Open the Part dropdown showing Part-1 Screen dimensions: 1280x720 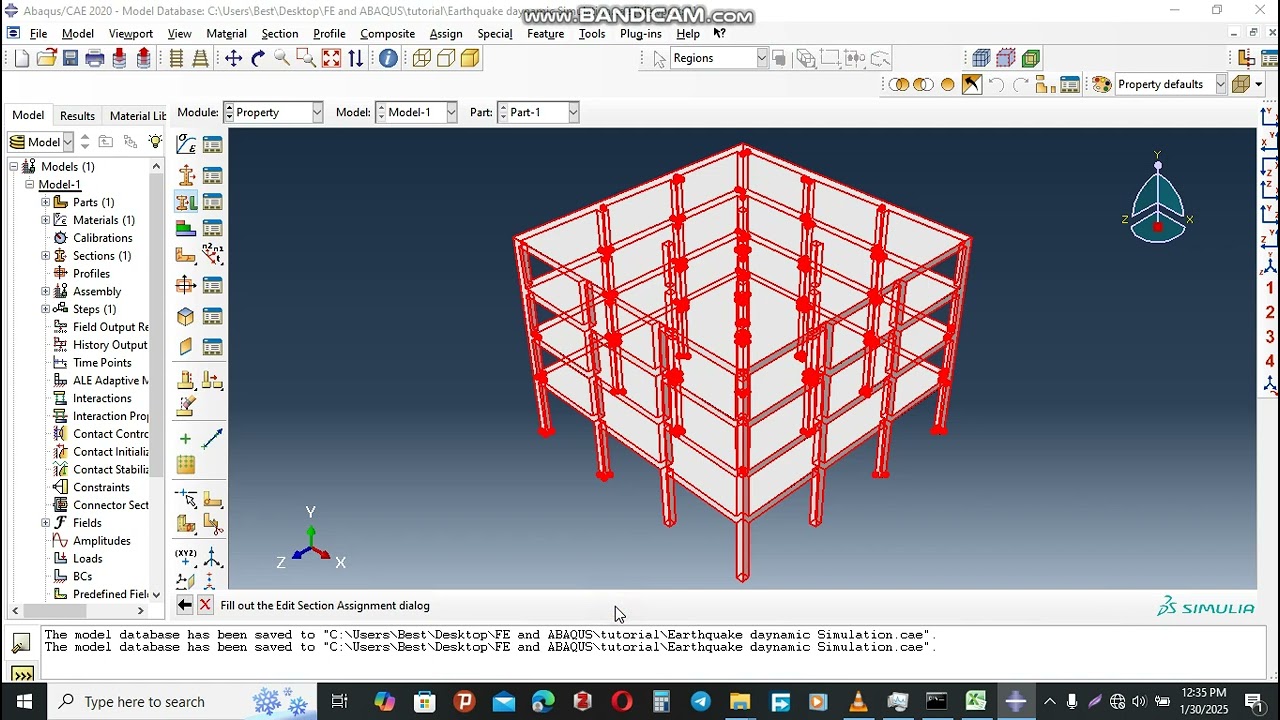[x=538, y=112]
